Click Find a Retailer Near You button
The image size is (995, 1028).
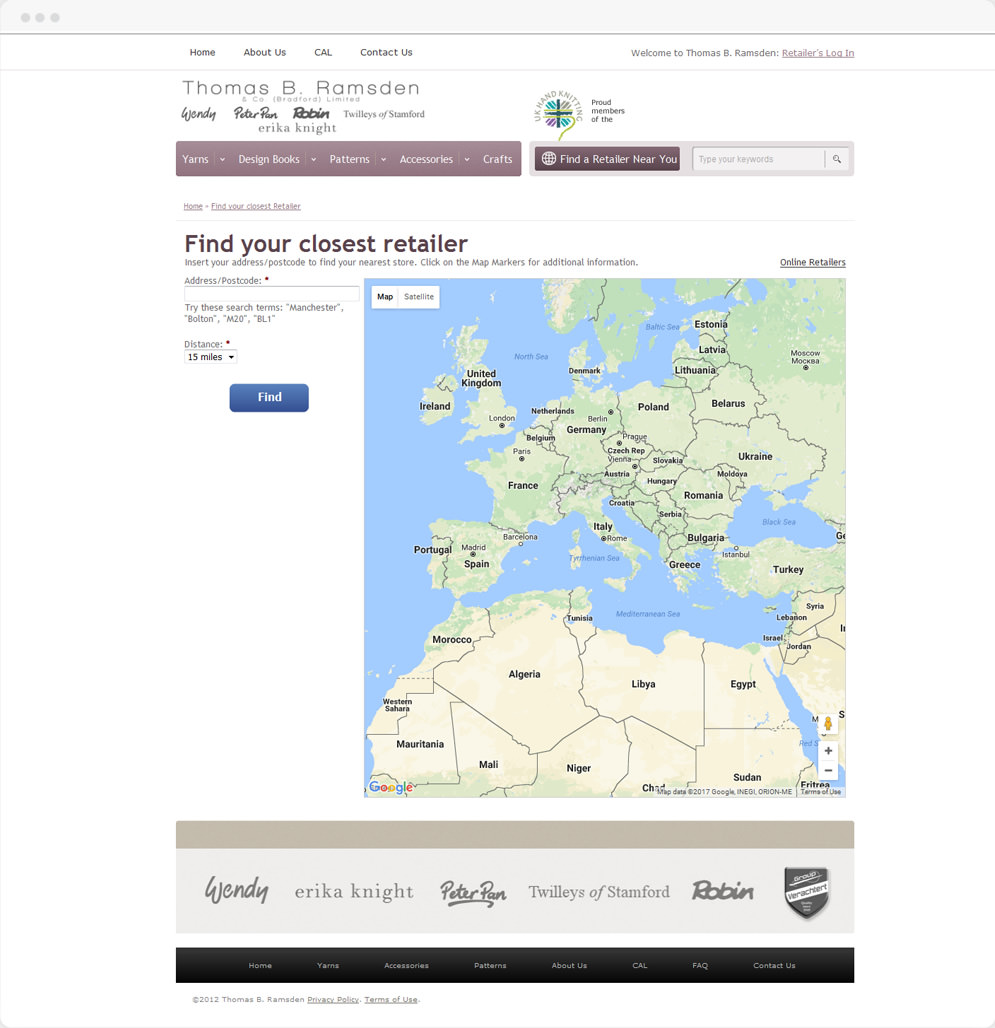(607, 159)
